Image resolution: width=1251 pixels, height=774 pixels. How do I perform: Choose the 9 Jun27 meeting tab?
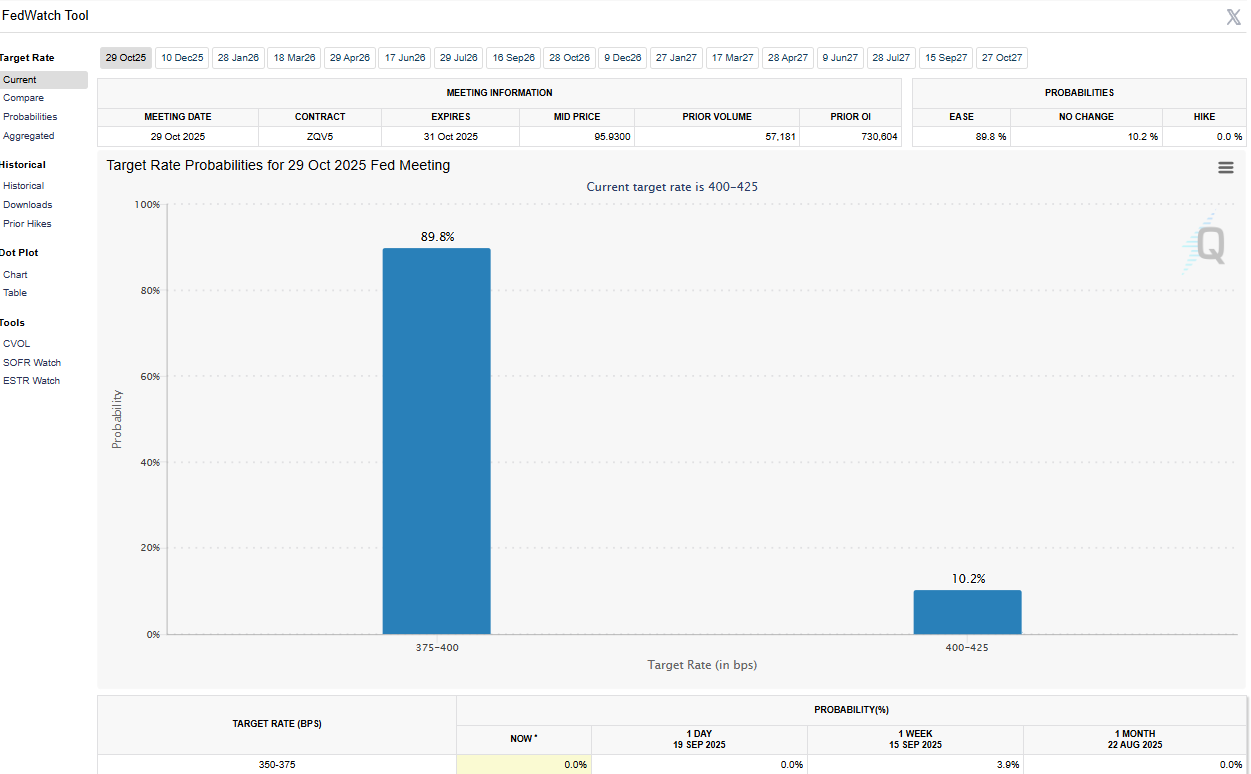841,58
